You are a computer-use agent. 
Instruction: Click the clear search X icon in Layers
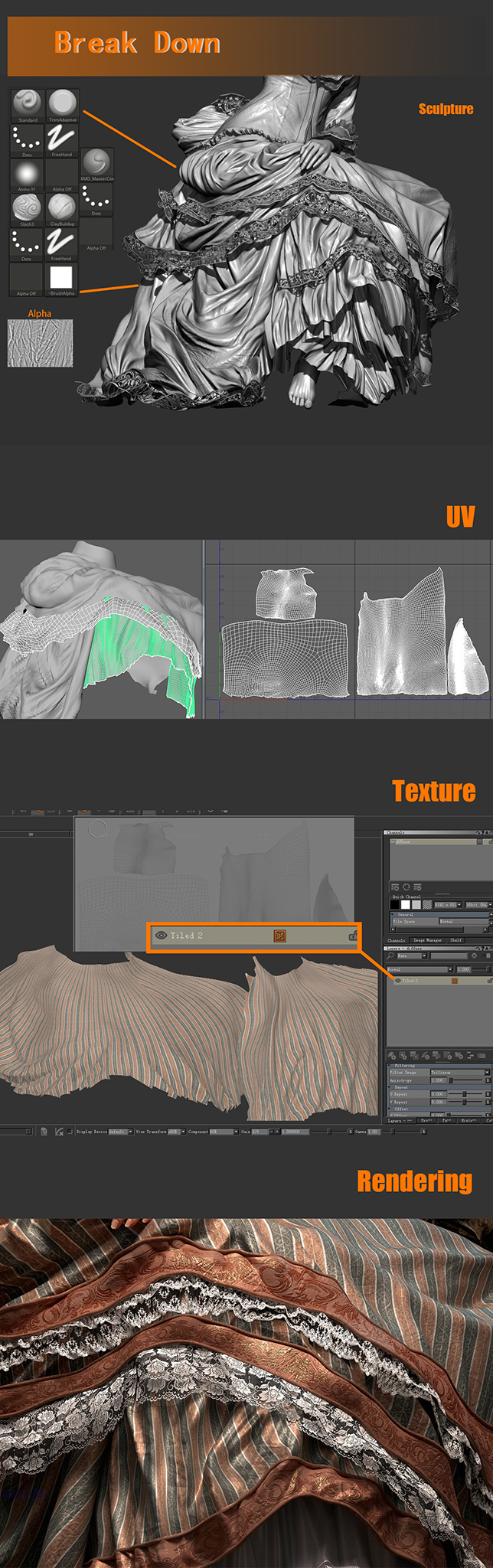(474, 955)
